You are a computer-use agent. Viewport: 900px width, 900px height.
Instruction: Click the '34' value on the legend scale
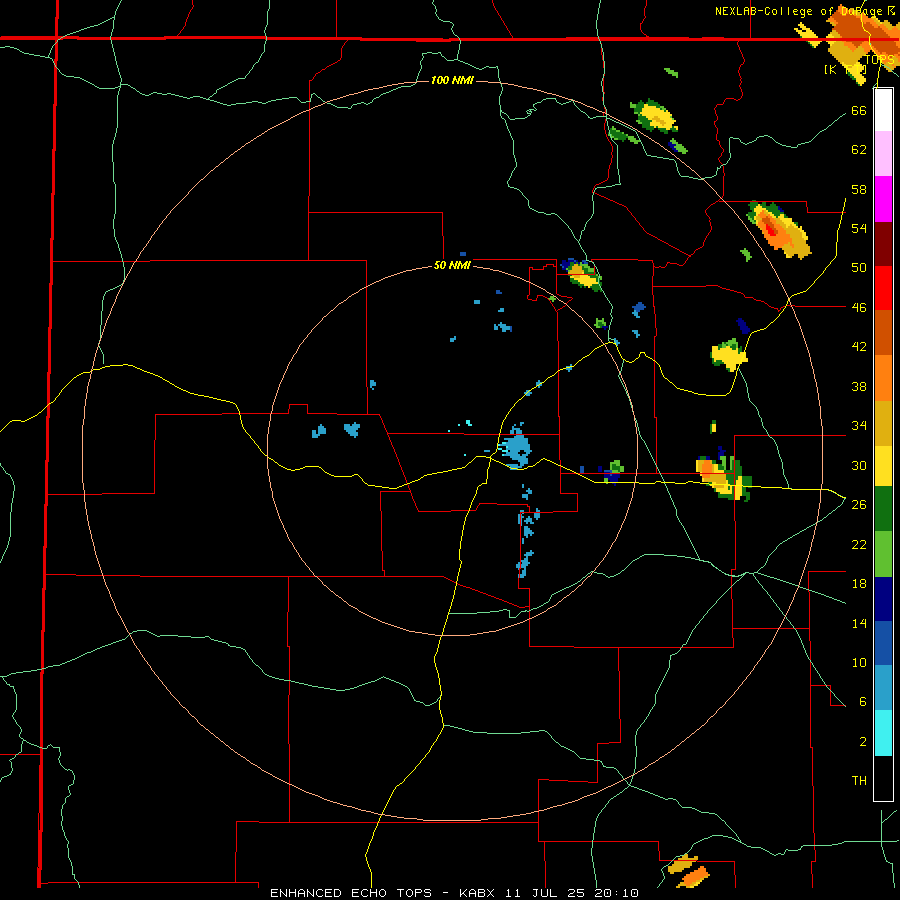859,426
